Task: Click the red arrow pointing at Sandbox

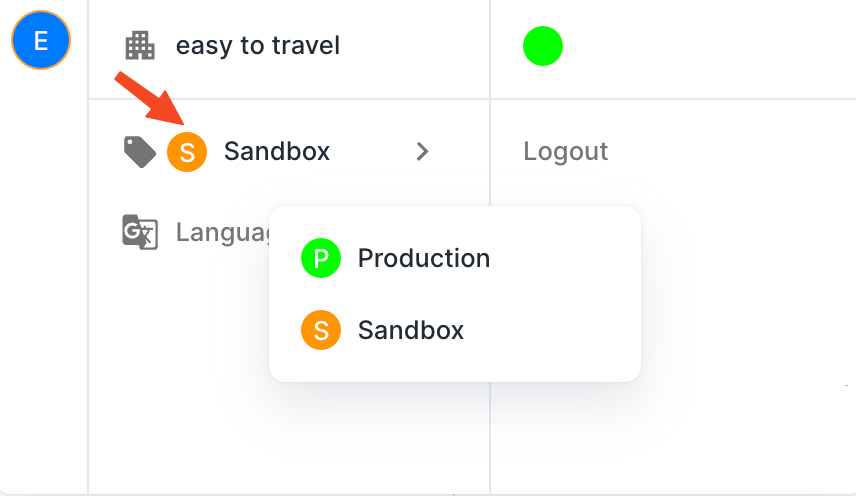Action: click(146, 103)
